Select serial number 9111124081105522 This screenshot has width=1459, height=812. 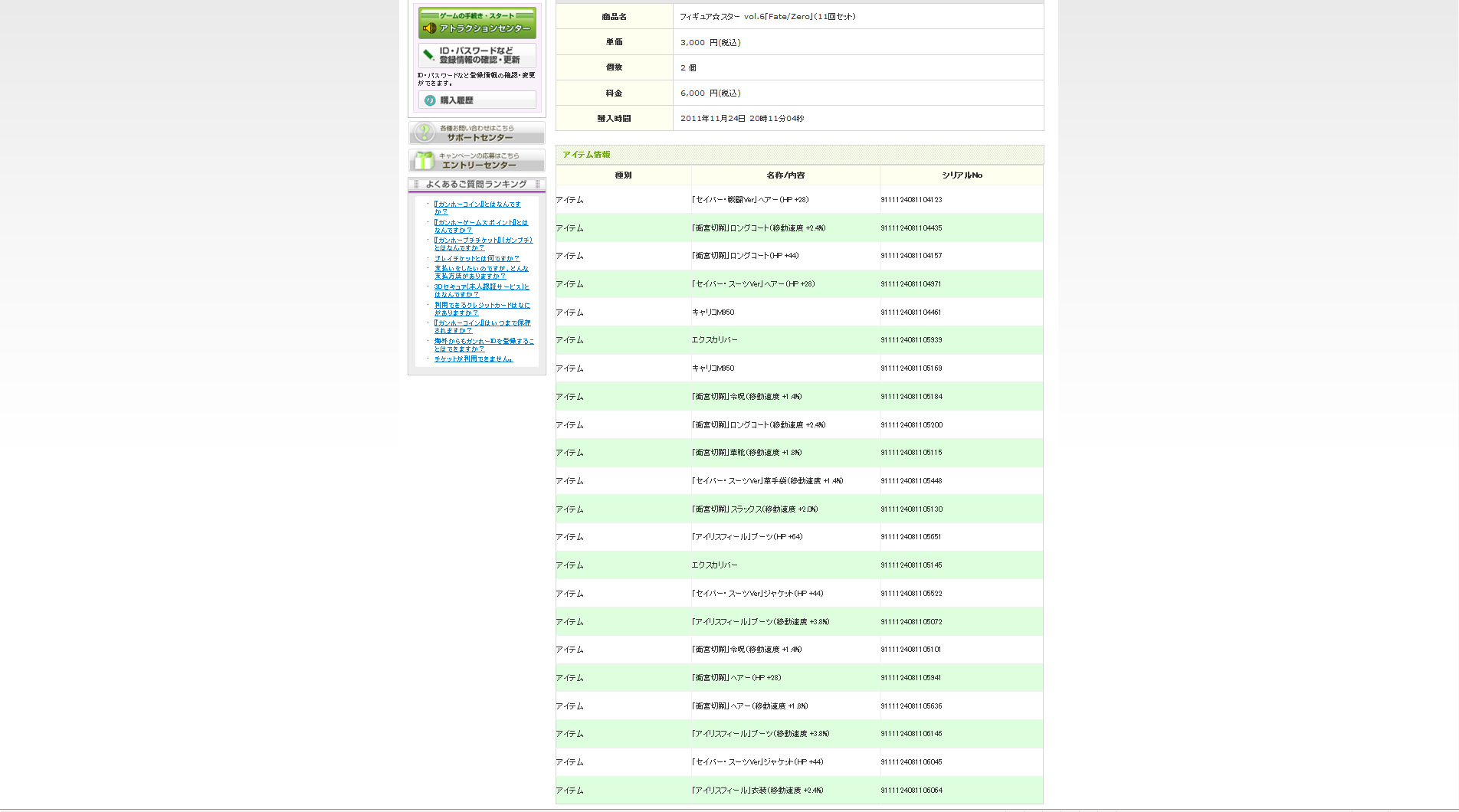coord(911,593)
